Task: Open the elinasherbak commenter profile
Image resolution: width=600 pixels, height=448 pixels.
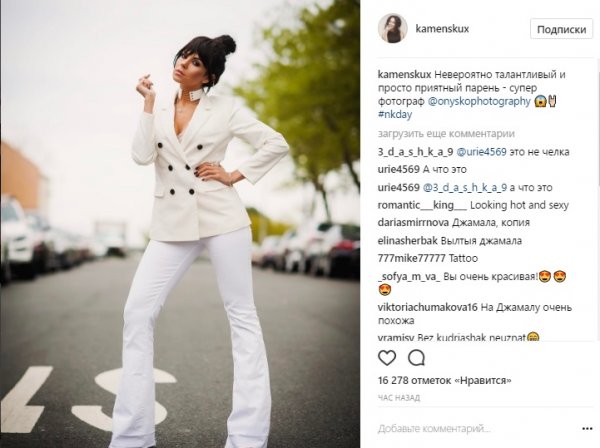Action: tap(408, 241)
